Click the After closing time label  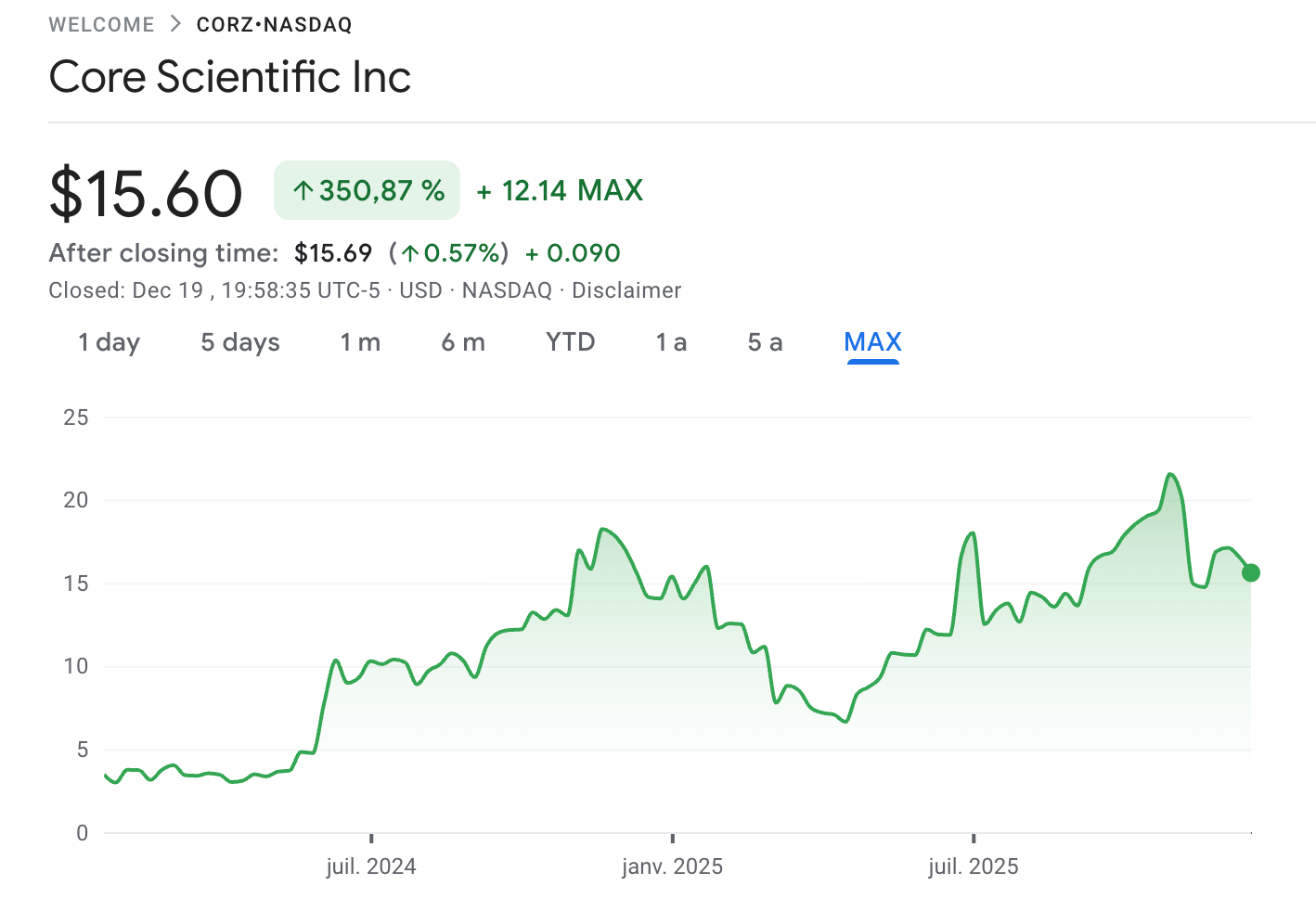click(x=164, y=253)
